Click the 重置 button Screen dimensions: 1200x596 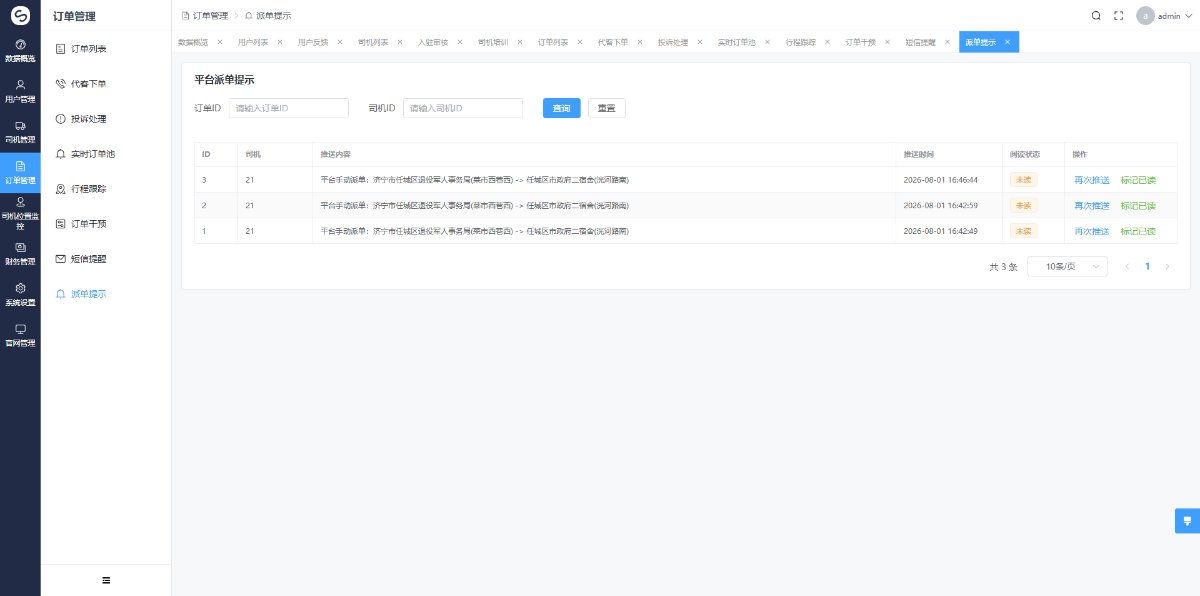pos(606,108)
